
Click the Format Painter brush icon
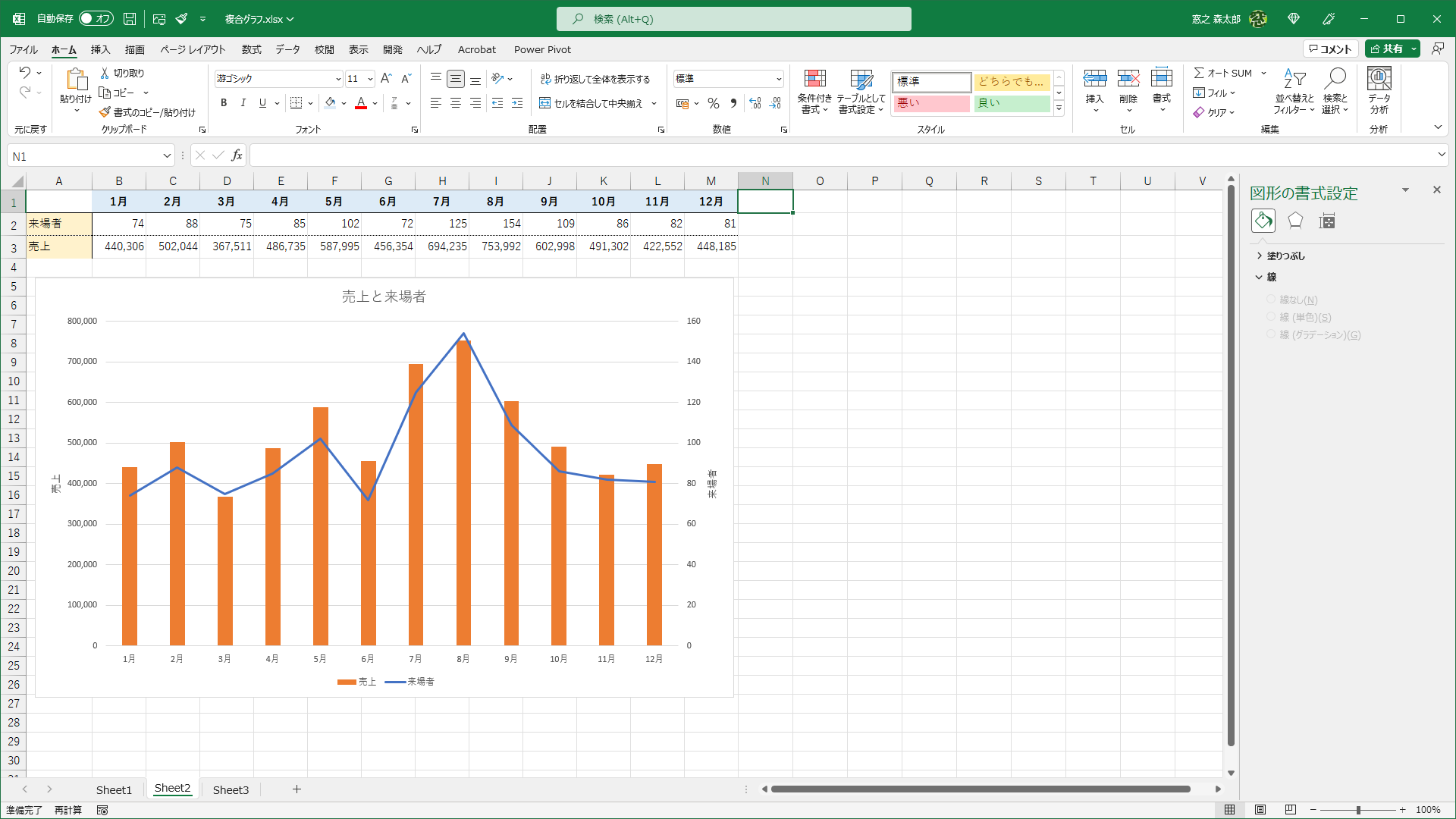pos(105,112)
